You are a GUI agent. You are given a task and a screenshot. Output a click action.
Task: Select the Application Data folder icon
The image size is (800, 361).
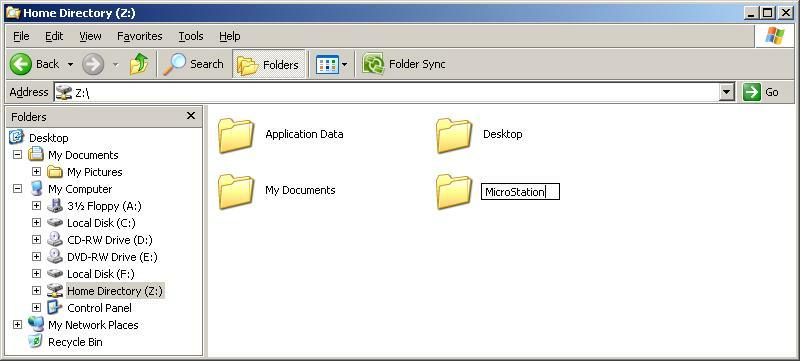tap(236, 135)
